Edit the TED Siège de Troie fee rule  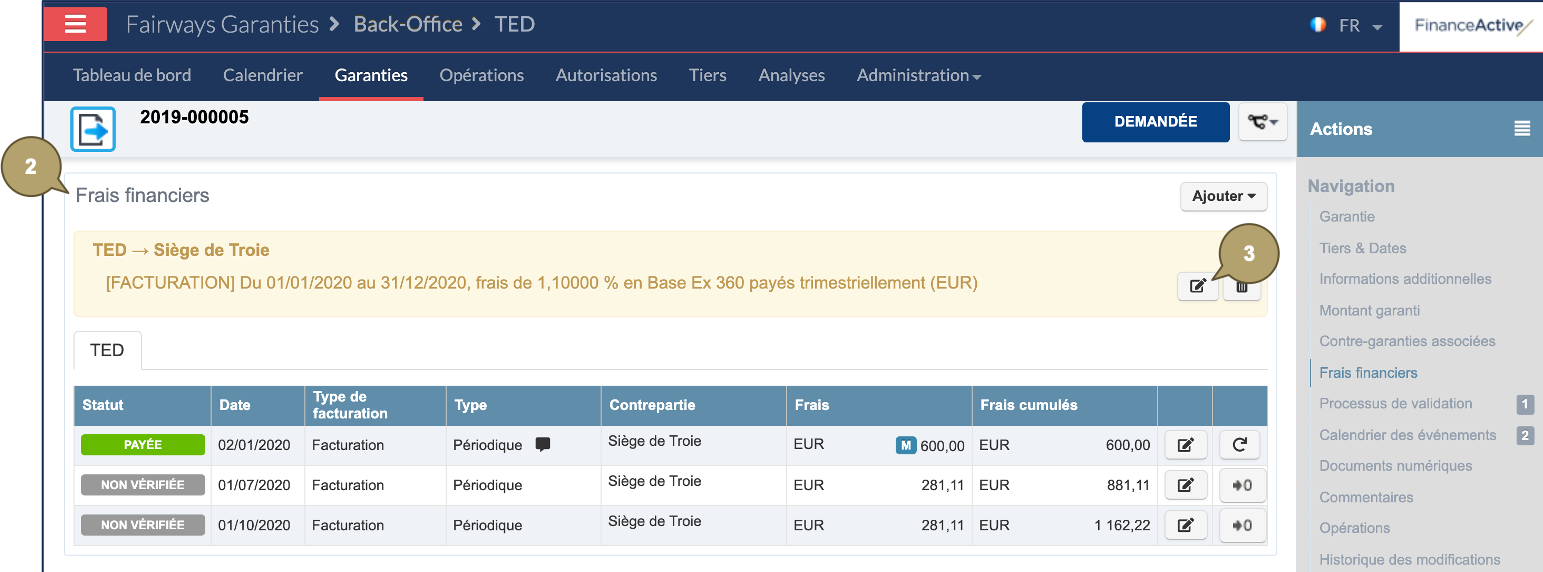1197,287
